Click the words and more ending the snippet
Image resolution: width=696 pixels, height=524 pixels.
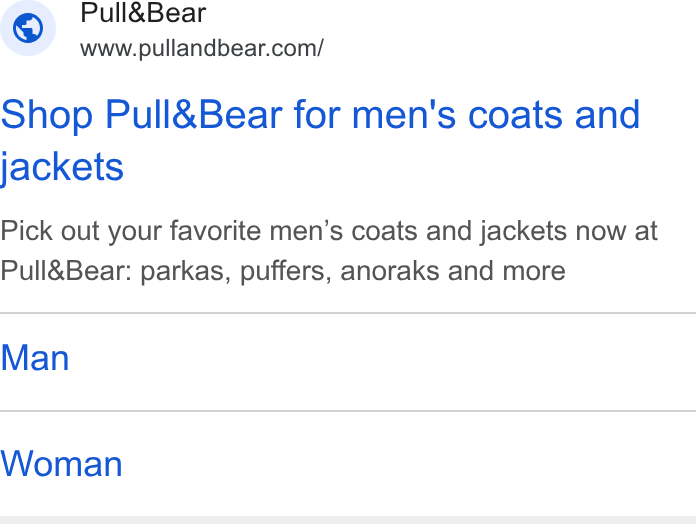pos(507,271)
